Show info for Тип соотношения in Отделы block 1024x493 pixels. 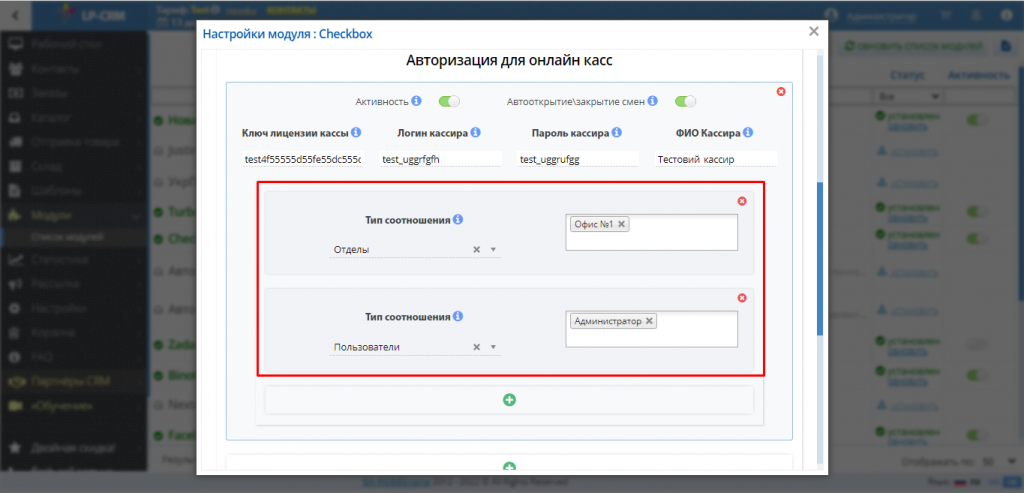click(x=458, y=219)
